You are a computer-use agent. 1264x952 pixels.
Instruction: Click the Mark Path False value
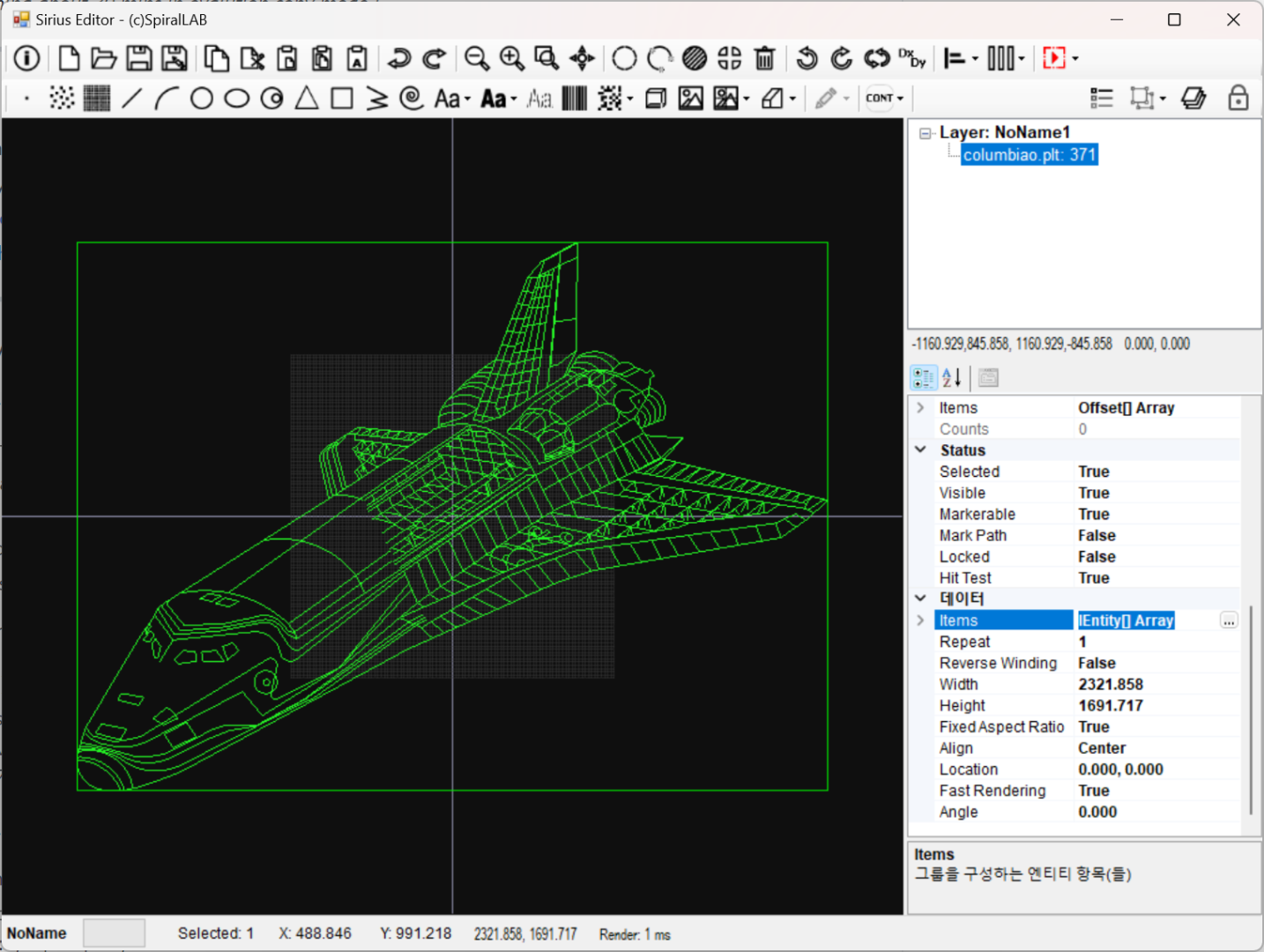pyautogui.click(x=1097, y=535)
